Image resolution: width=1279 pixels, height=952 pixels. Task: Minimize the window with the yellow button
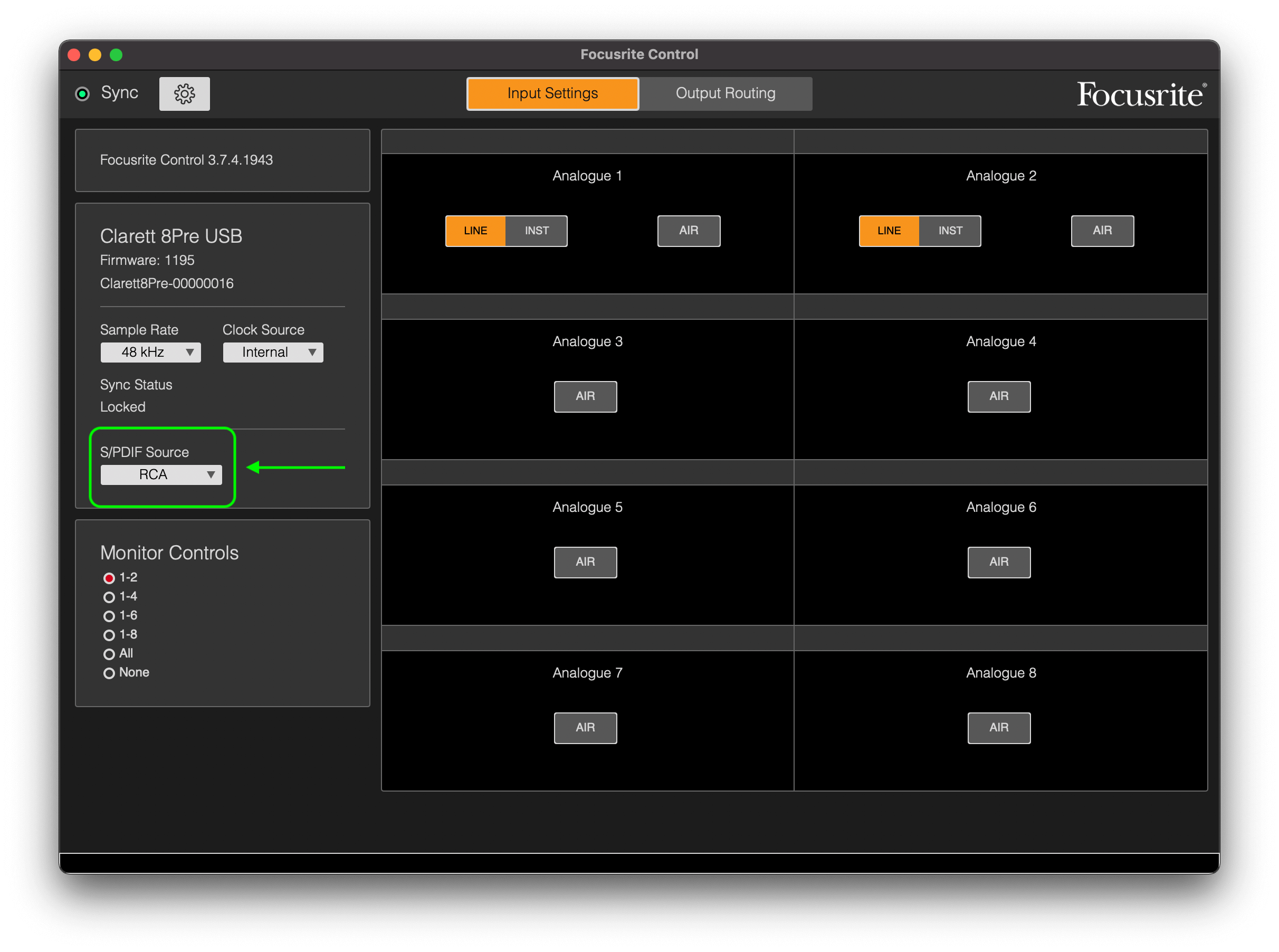[95, 55]
